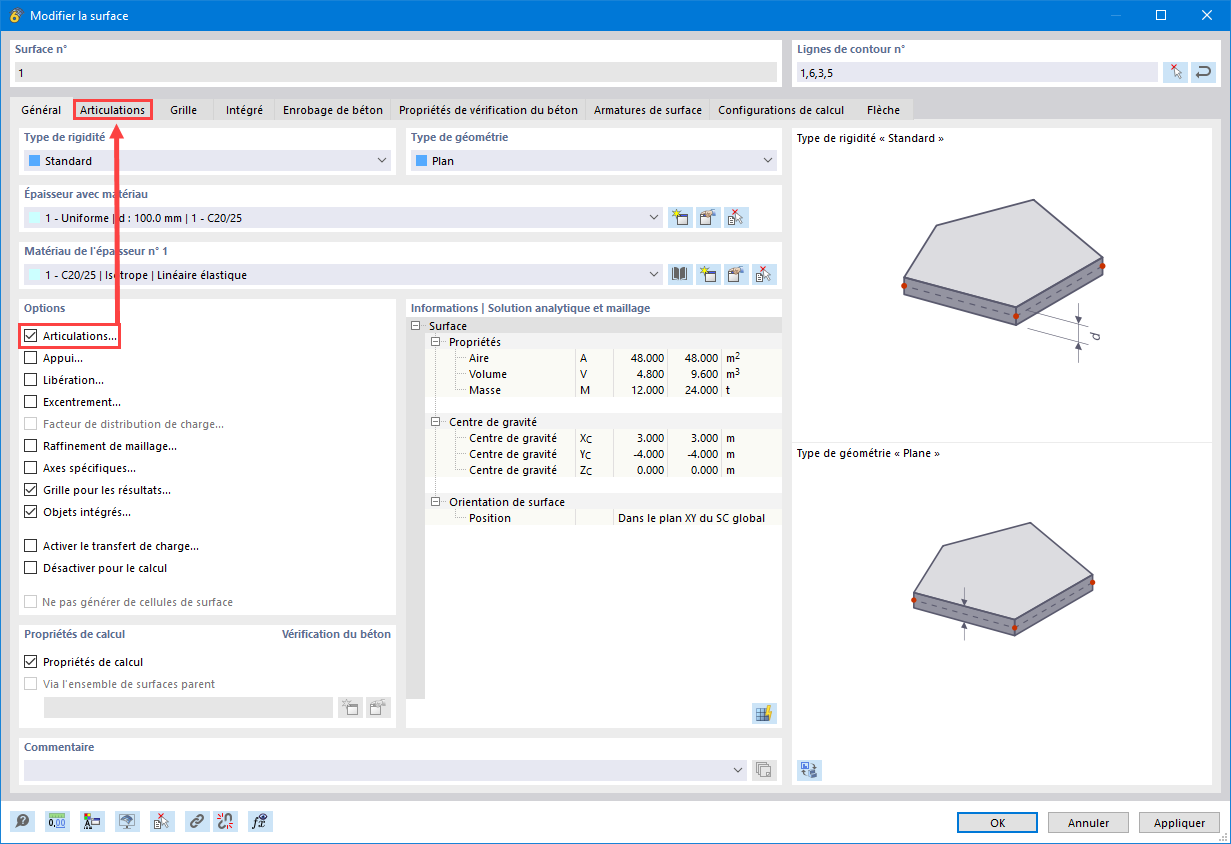Screen dimensions: 1231x844
Task: Switch to the Enrobage de béton tab
Action: [333, 110]
